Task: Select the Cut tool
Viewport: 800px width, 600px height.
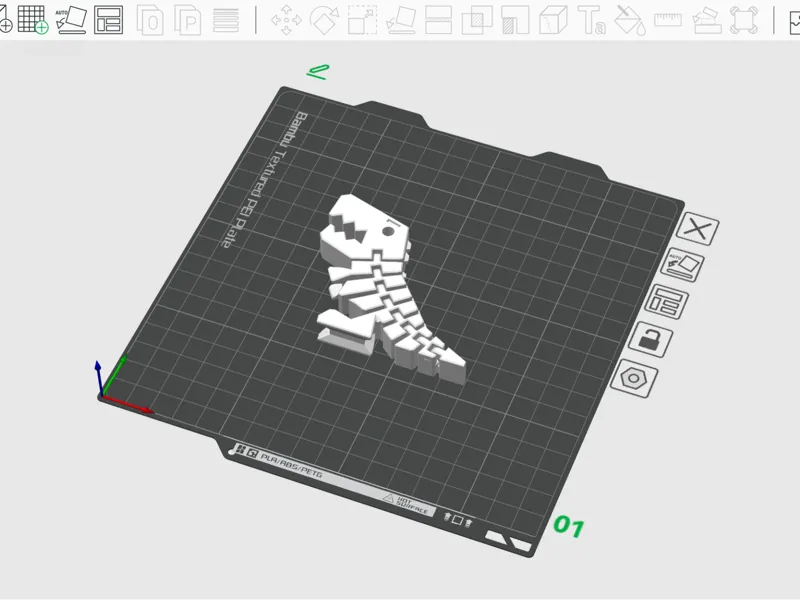Action: pos(439,20)
